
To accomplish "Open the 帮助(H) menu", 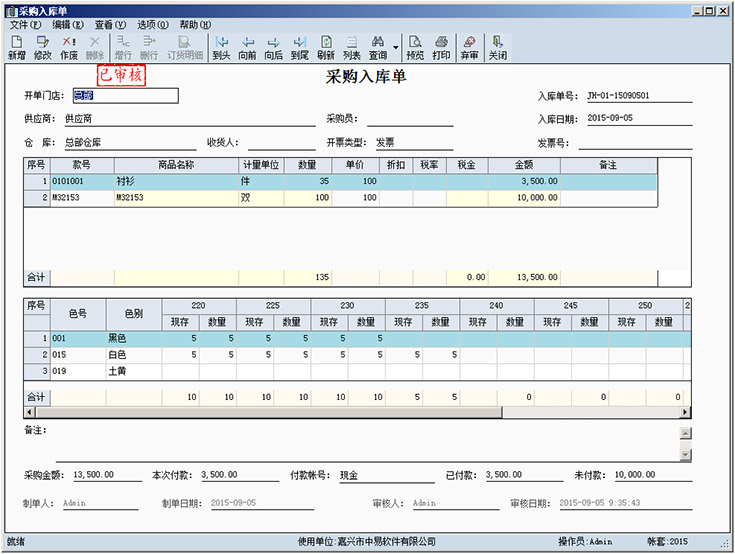I will click(x=195, y=24).
